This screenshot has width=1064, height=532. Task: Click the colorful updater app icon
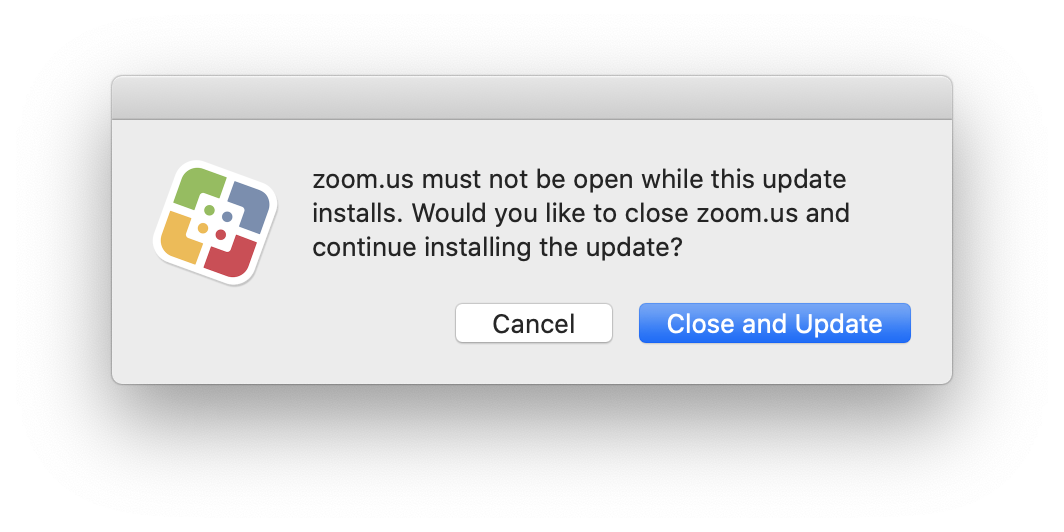pos(215,222)
